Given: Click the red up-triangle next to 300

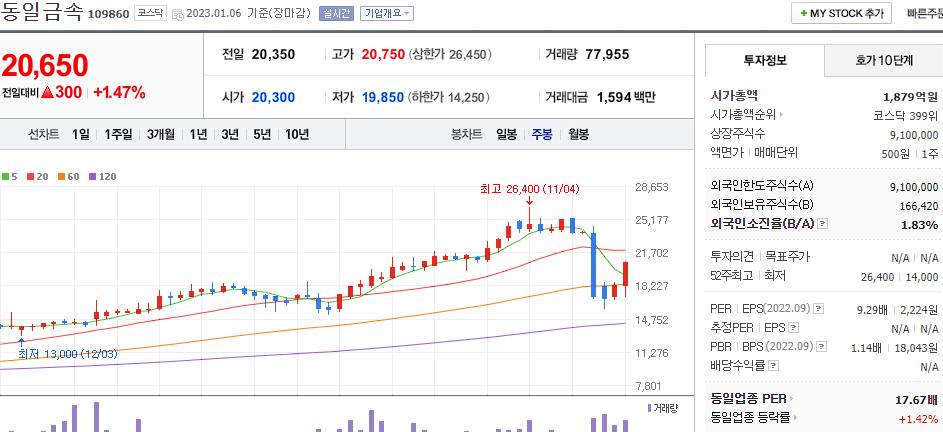Looking at the screenshot, I should (48, 93).
